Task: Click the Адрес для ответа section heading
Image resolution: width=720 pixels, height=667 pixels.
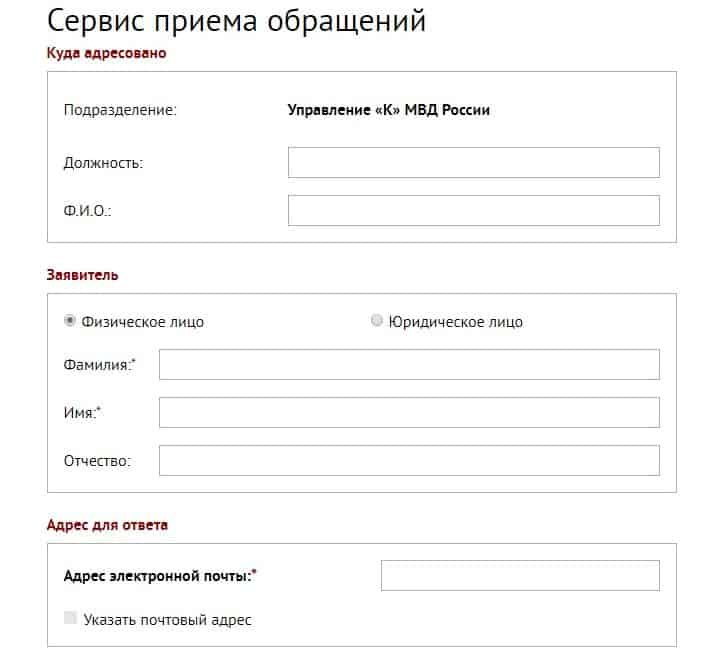Action: (107, 524)
